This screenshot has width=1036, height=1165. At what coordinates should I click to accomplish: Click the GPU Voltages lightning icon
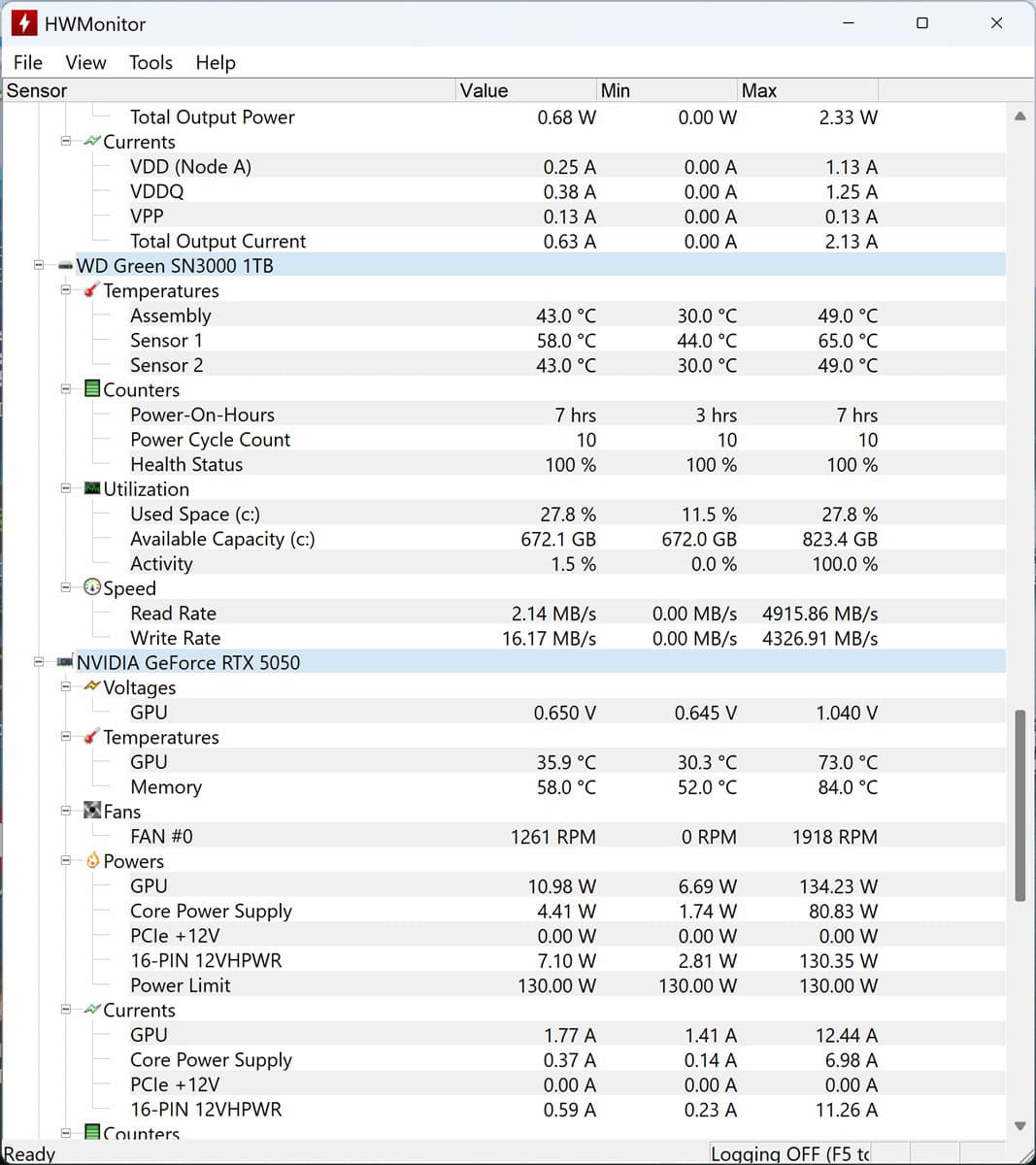point(92,686)
